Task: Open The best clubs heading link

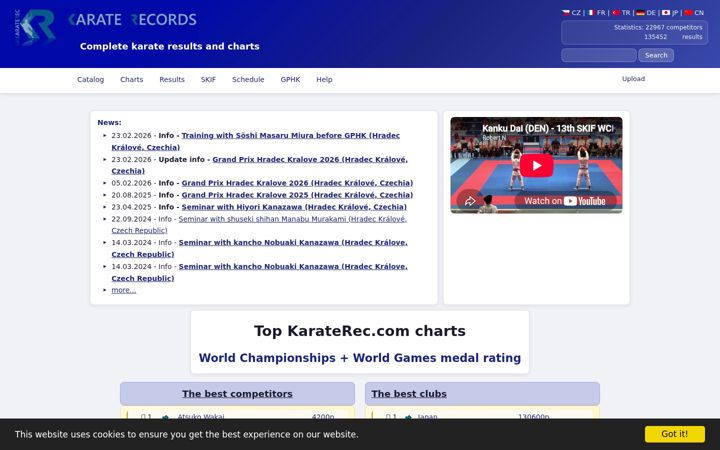Action: point(409,394)
